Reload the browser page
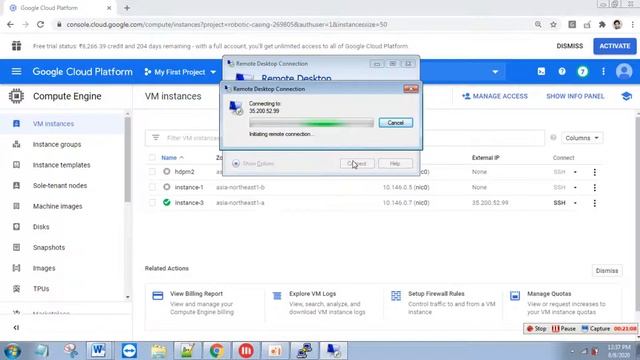640x360 pixels. (x=40, y=24)
